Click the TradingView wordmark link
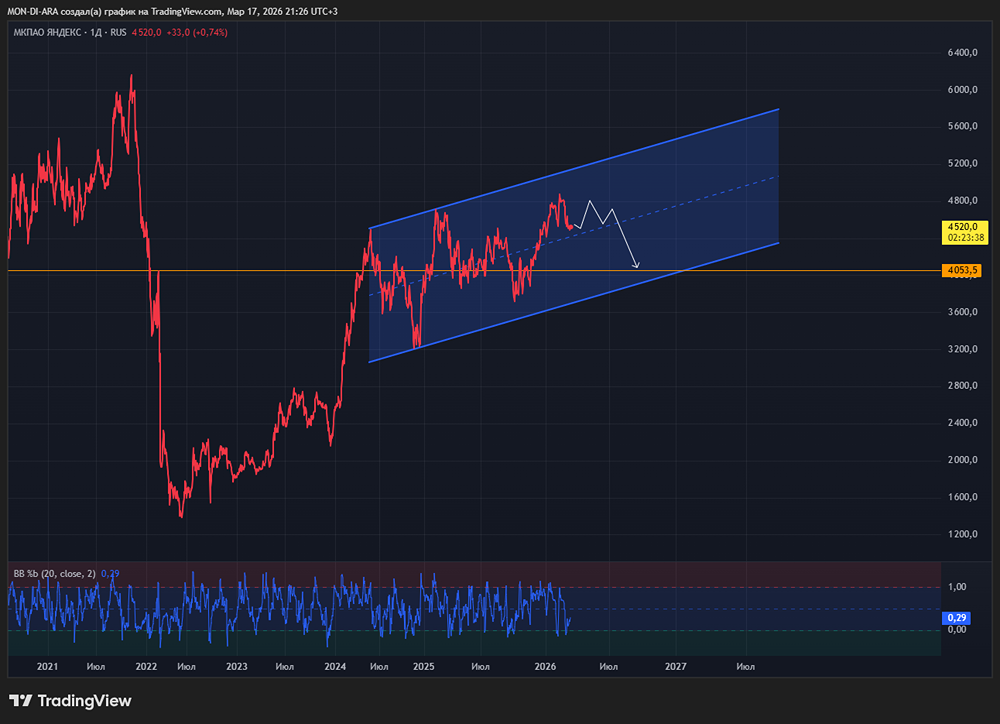The image size is (1000, 724). (x=84, y=701)
